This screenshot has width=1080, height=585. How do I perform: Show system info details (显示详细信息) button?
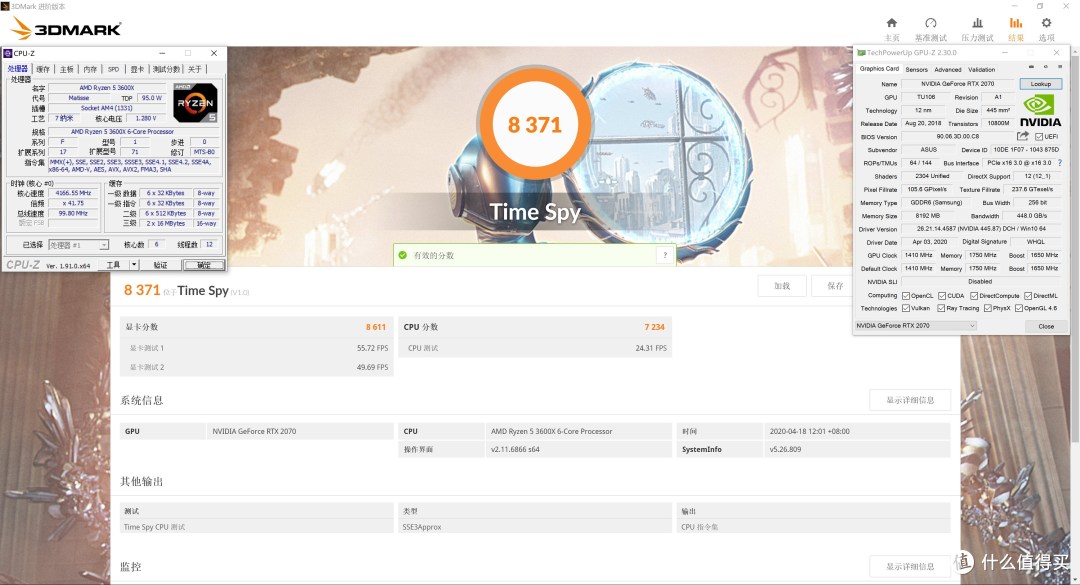(910, 400)
